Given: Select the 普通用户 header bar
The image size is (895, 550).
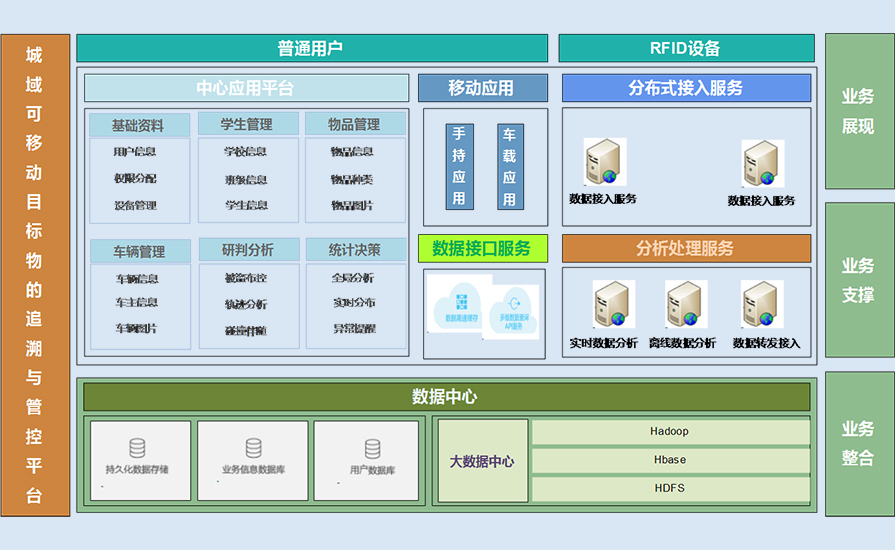Looking at the screenshot, I should coord(312,48).
